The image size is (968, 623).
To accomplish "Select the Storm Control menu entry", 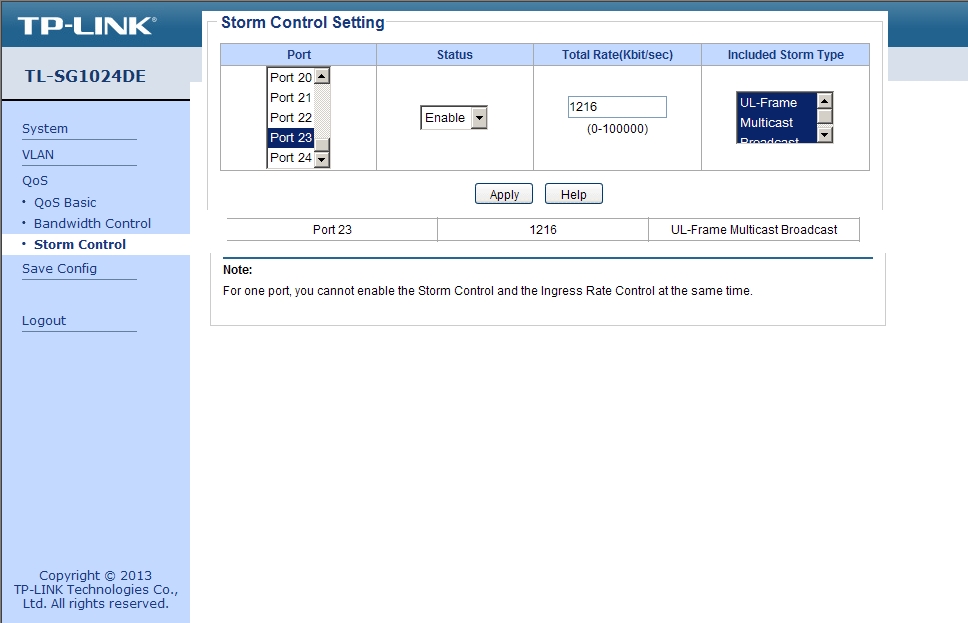I will 79,244.
